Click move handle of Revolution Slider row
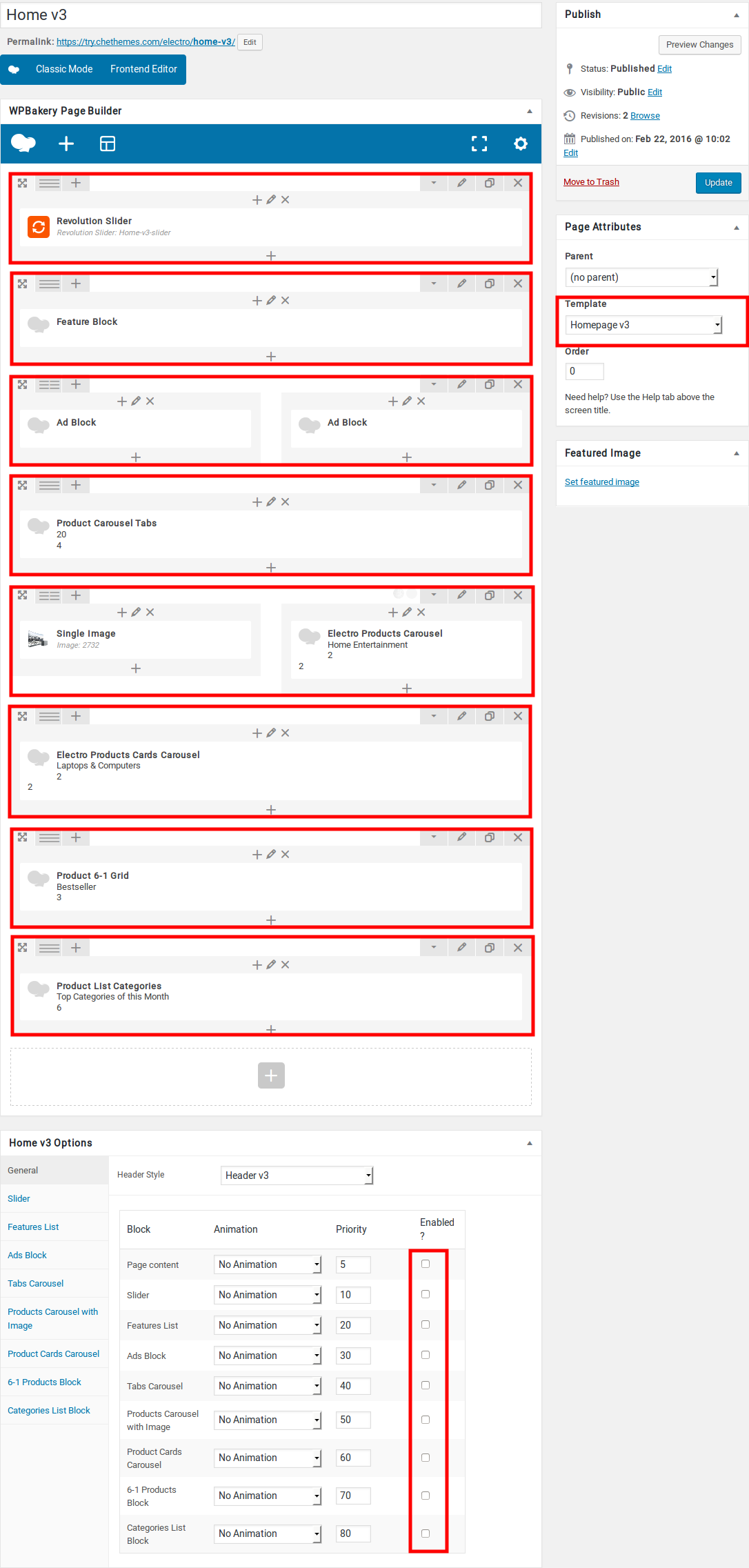749x1568 pixels. click(x=23, y=183)
